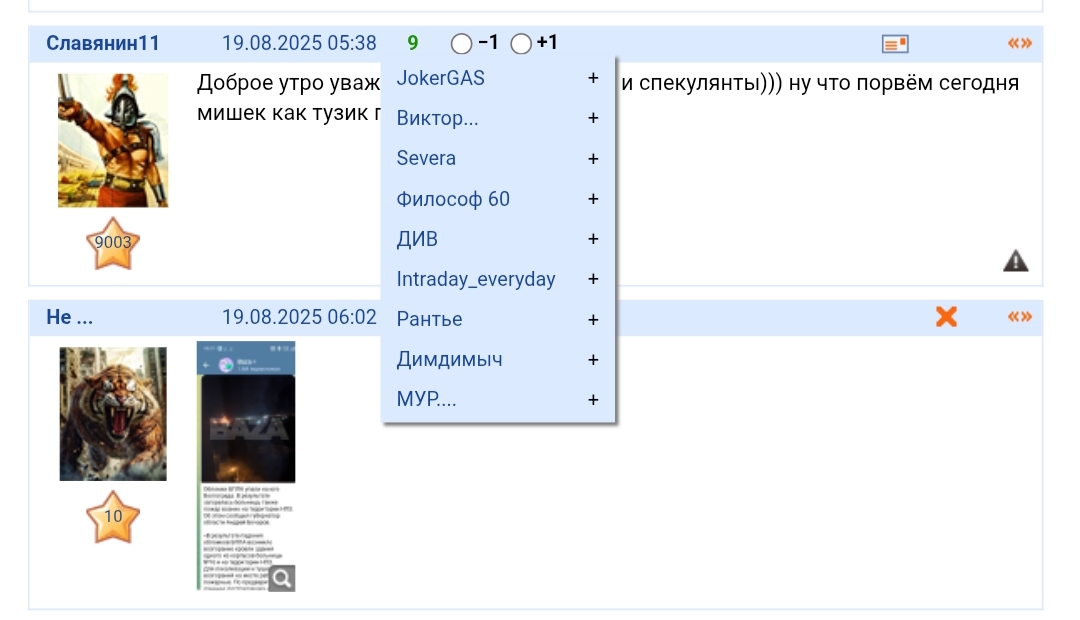Image resolution: width=1080 pixels, height=620 pixels.
Task: Open Славянин11's gladiator avatar
Action: pyautogui.click(x=113, y=141)
